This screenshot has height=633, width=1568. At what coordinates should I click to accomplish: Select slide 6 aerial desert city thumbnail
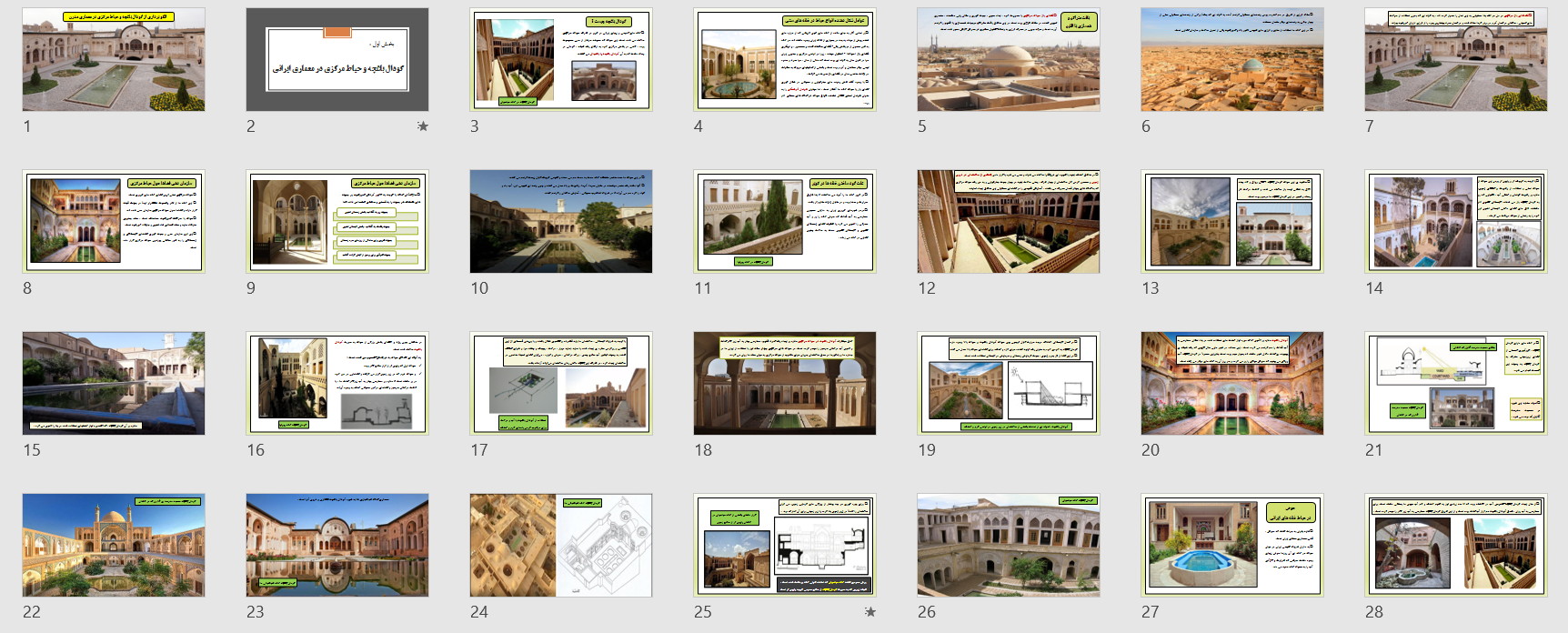tap(1232, 60)
